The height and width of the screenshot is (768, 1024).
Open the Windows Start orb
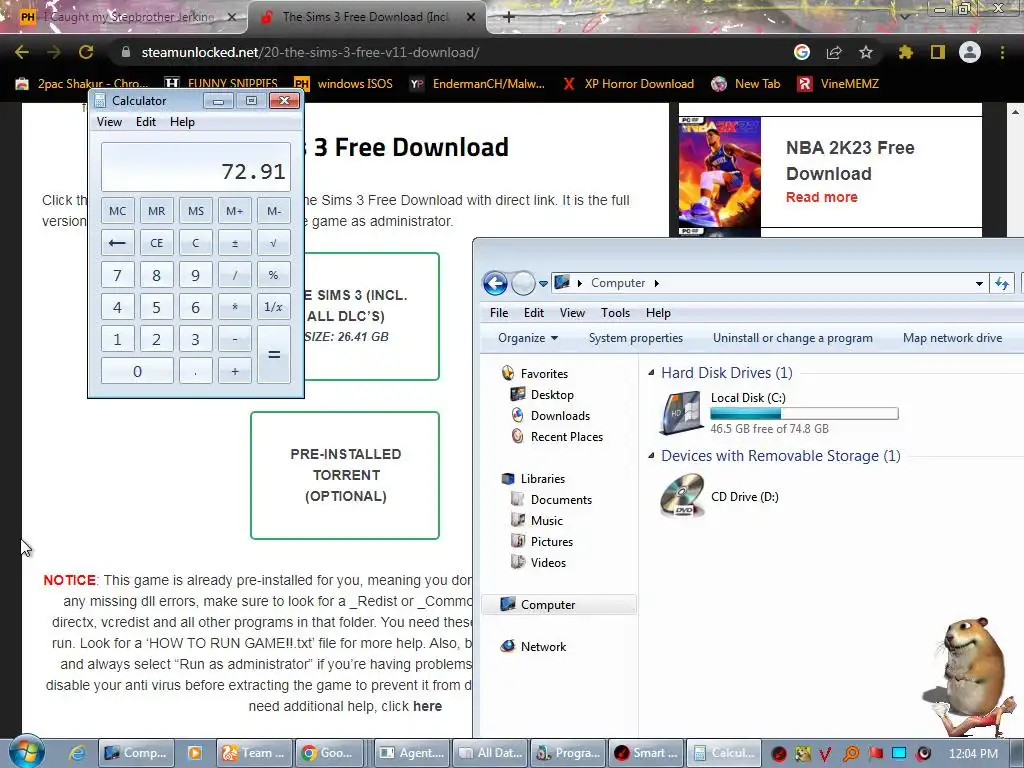[26, 752]
